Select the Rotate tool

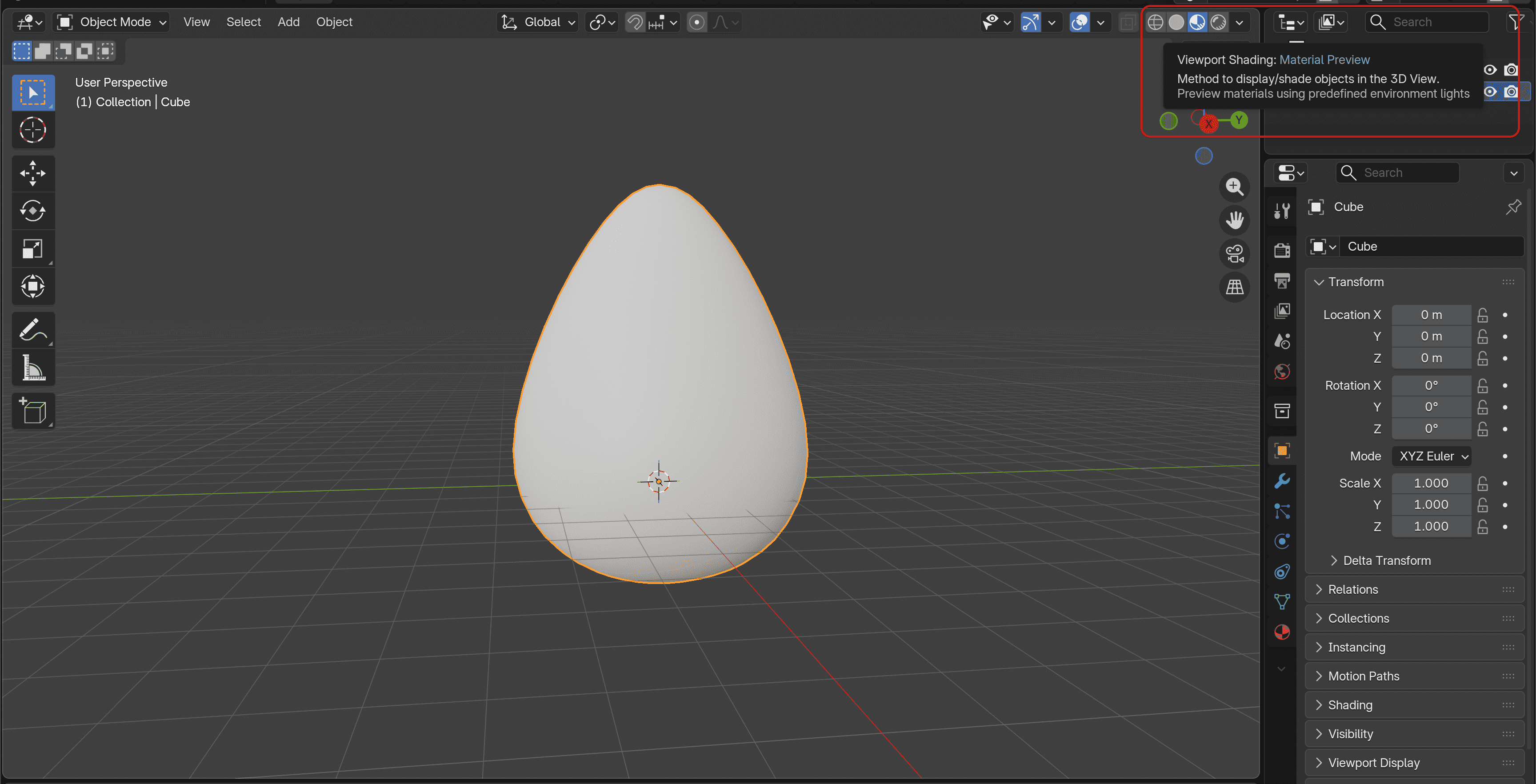point(33,211)
